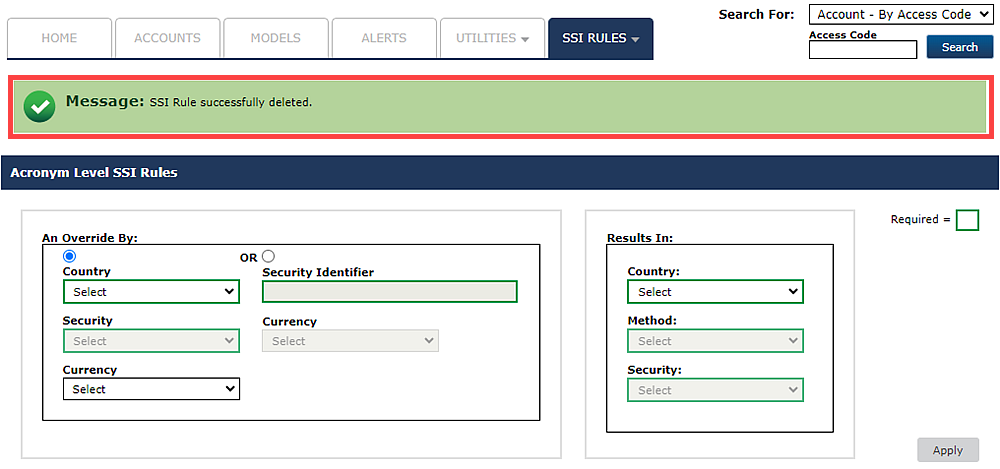Open the Currency dropdown under Security Identifier

350,341
